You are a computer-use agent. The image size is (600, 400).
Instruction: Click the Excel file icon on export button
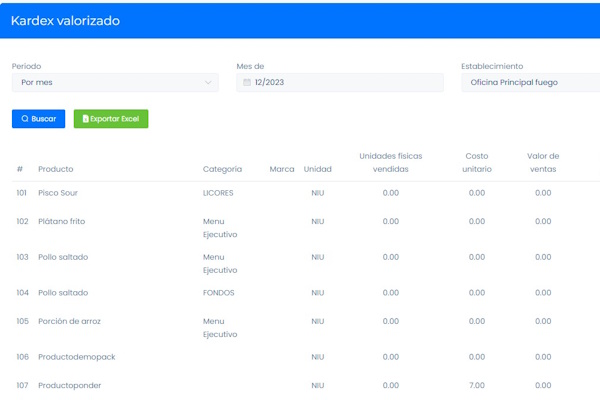(x=85, y=119)
